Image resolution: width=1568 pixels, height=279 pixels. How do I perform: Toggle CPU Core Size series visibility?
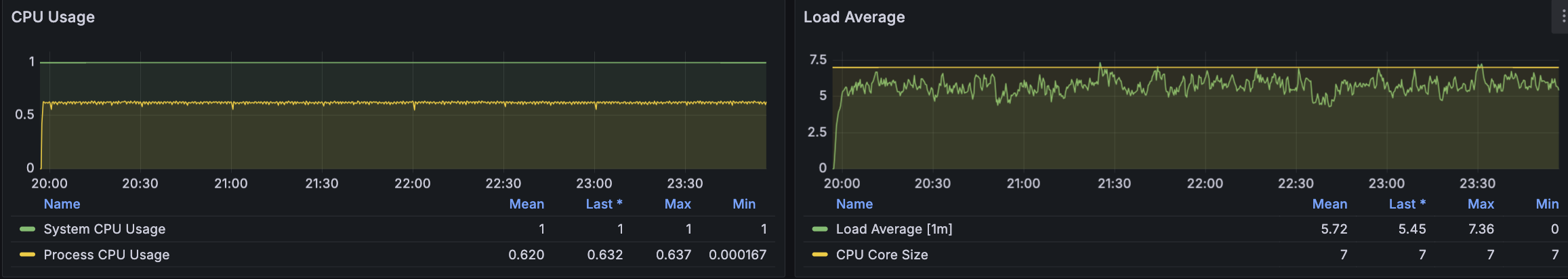click(882, 255)
